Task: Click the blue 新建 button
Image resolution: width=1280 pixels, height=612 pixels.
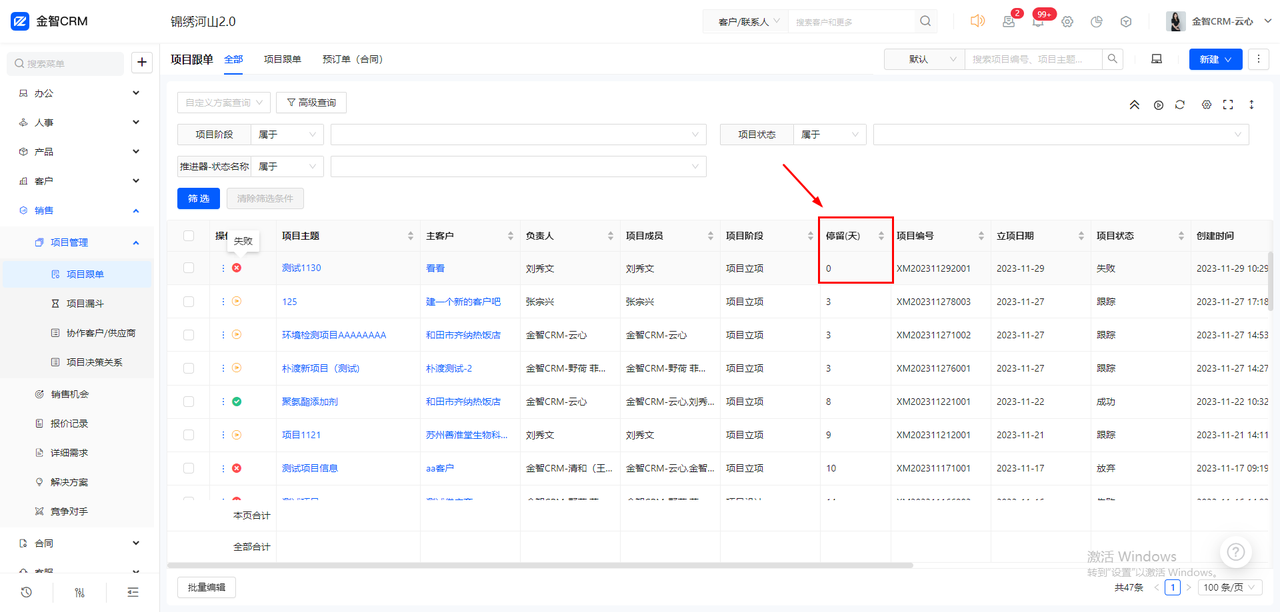Action: tap(1215, 59)
